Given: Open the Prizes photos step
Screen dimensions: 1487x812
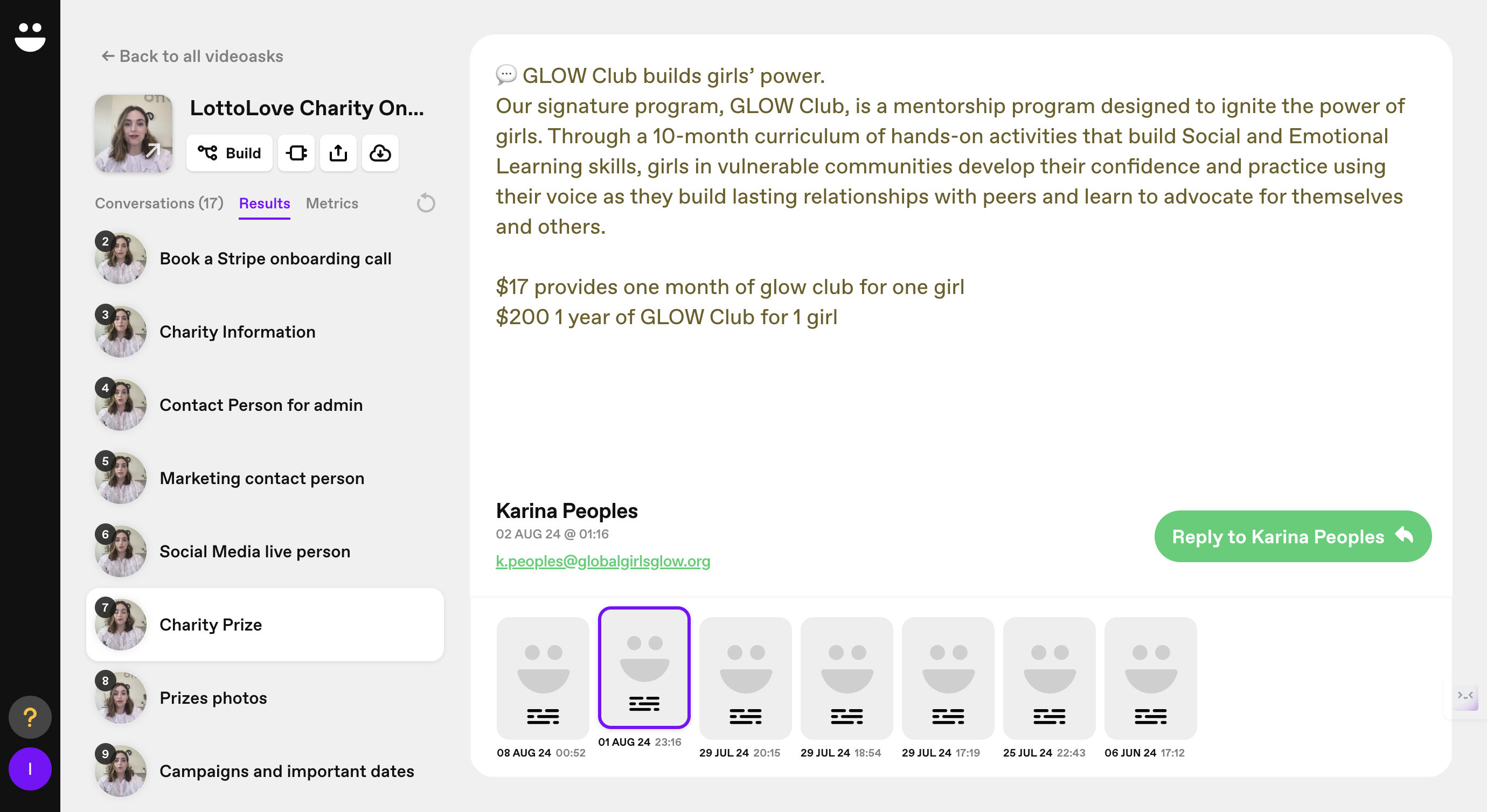Looking at the screenshot, I should click(x=213, y=698).
